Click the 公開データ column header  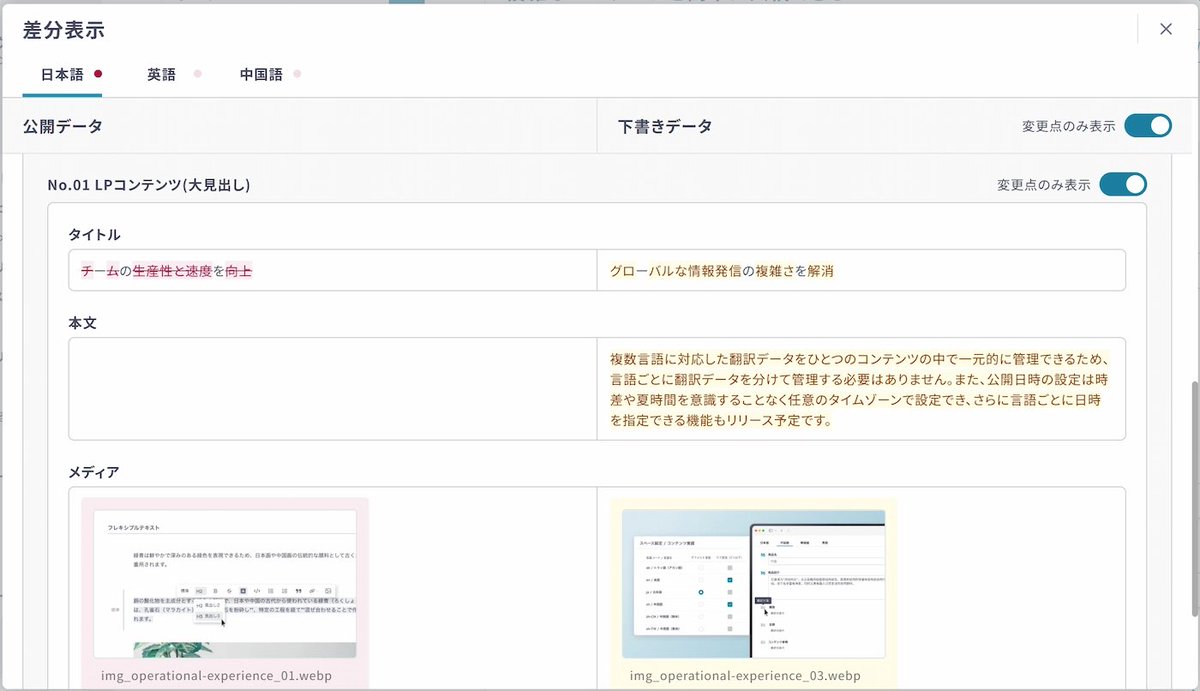[x=63, y=126]
